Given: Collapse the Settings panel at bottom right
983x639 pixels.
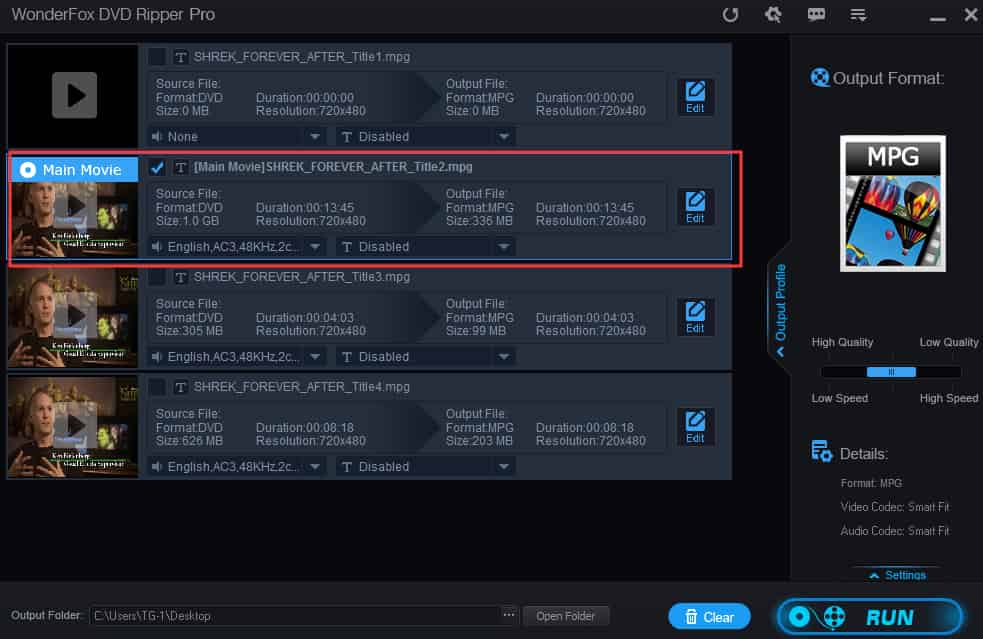Looking at the screenshot, I should tap(896, 574).
